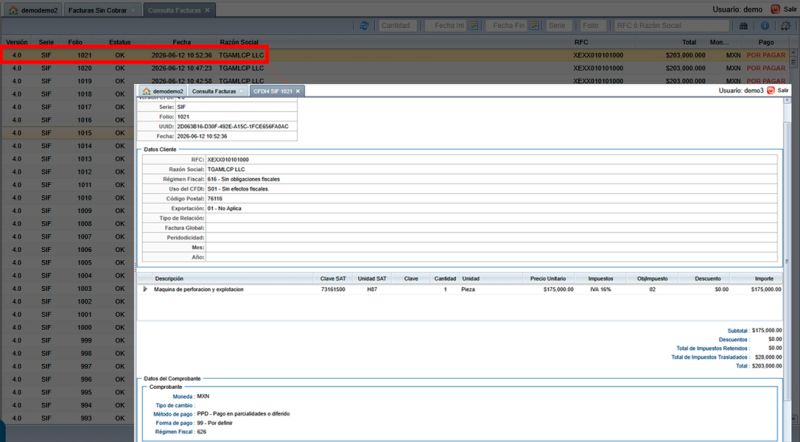The image size is (800, 442).
Task: Sort by the Razón Social column header
Action: click(x=239, y=42)
